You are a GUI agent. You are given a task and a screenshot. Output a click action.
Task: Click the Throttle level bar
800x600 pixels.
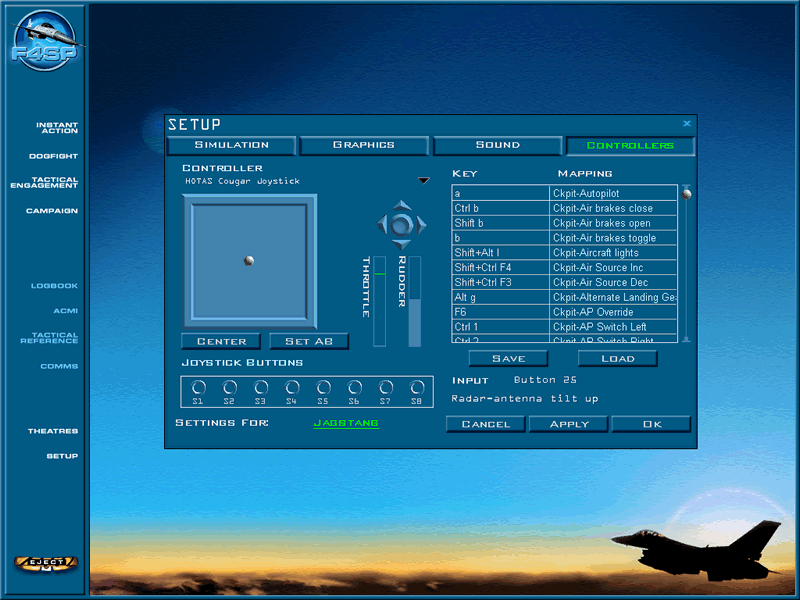(x=379, y=301)
